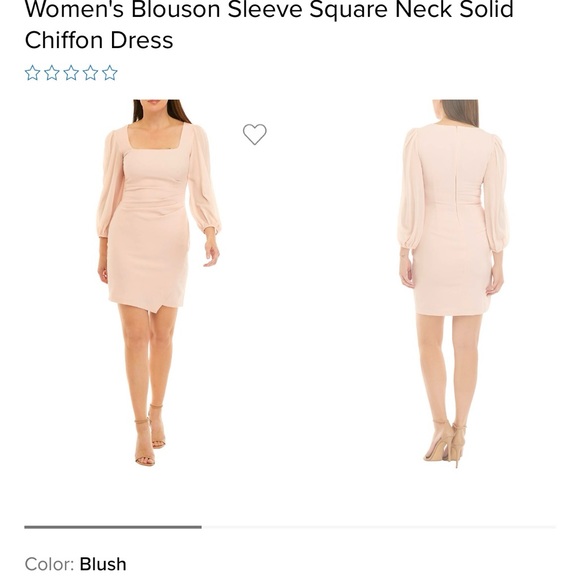Click the Color label text
Image resolution: width=580 pixels, height=580 pixels.
click(50, 564)
